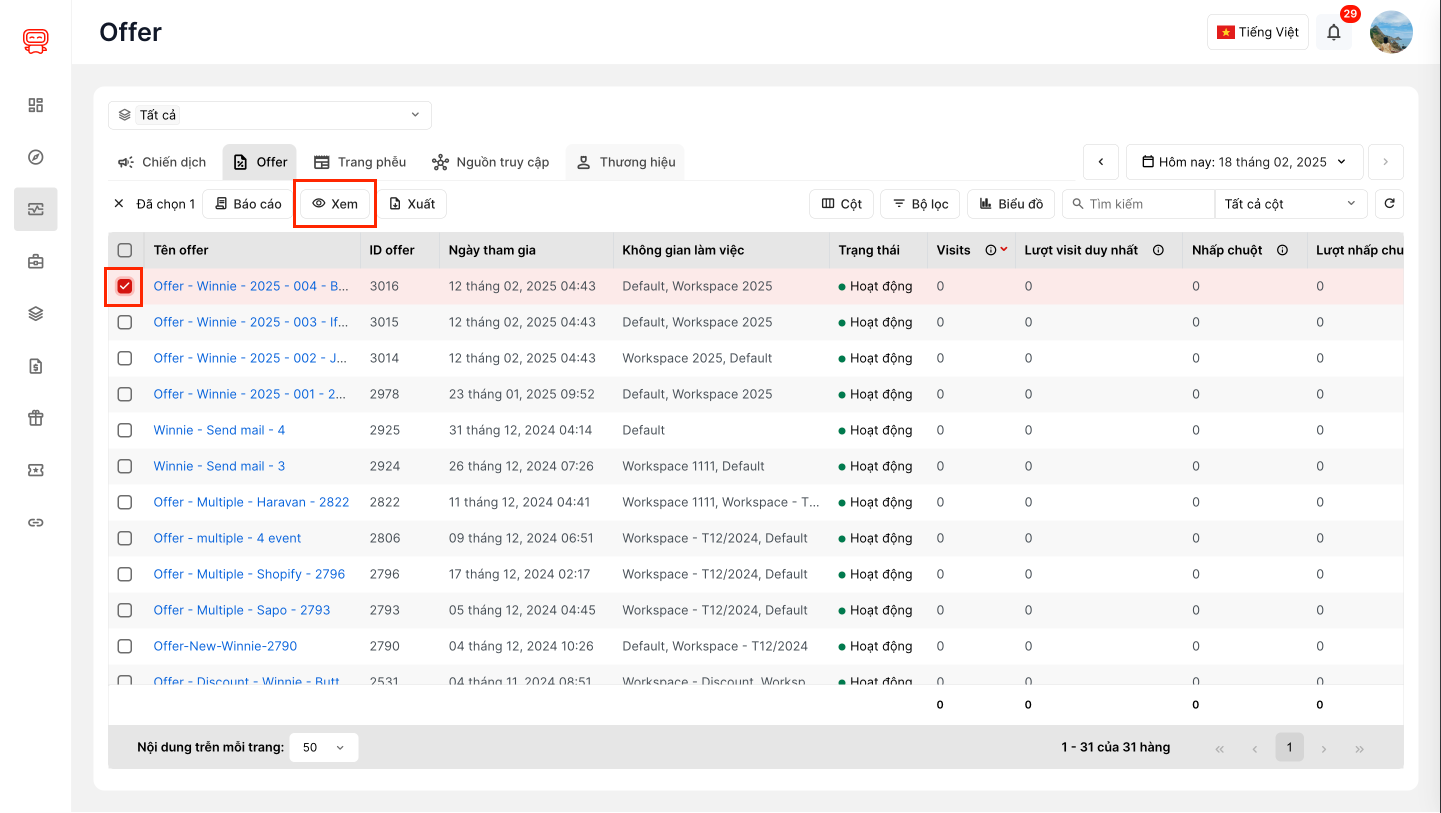This screenshot has width=1441, height=813.
Task: Switch to the Chiến dịch tab
Action: point(162,162)
